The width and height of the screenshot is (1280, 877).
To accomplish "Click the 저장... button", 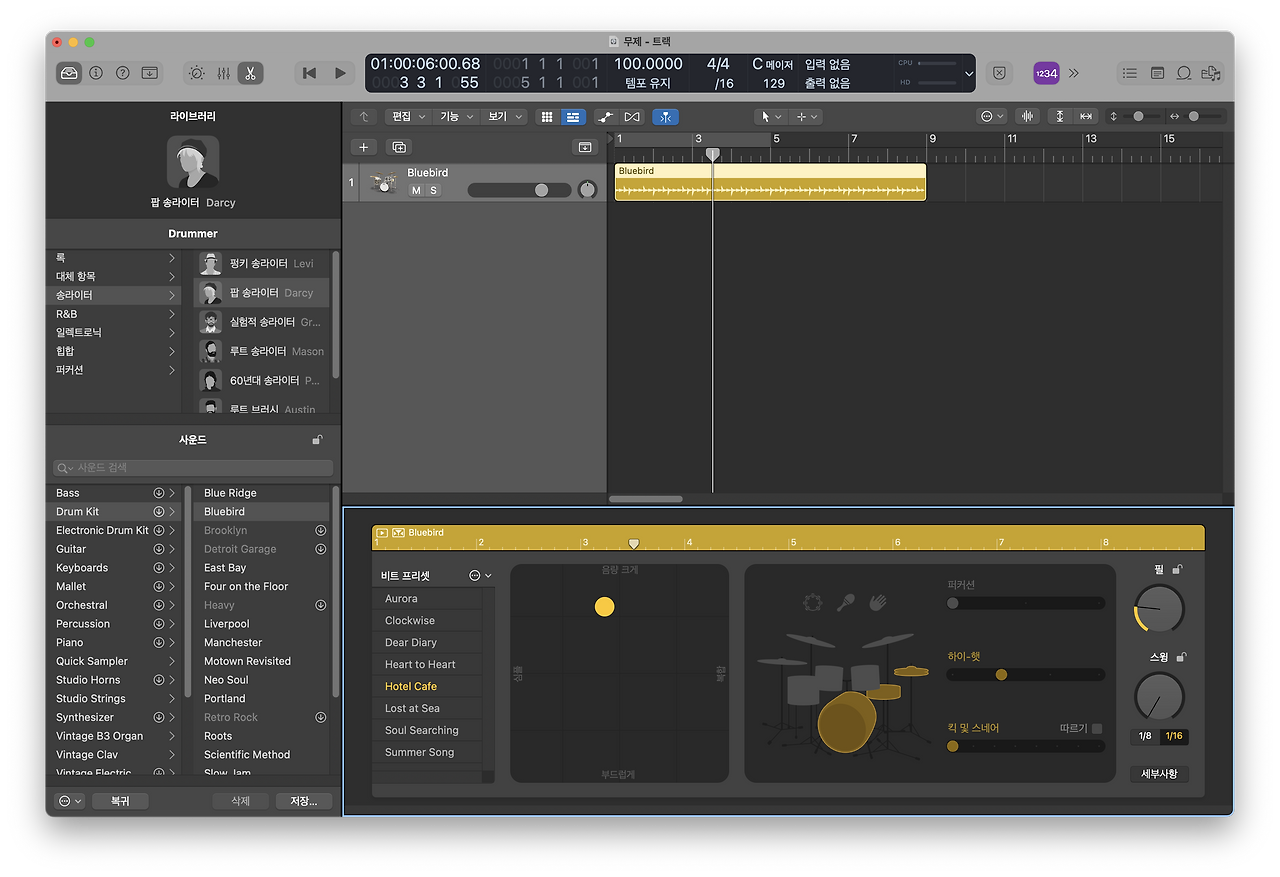I will point(304,801).
